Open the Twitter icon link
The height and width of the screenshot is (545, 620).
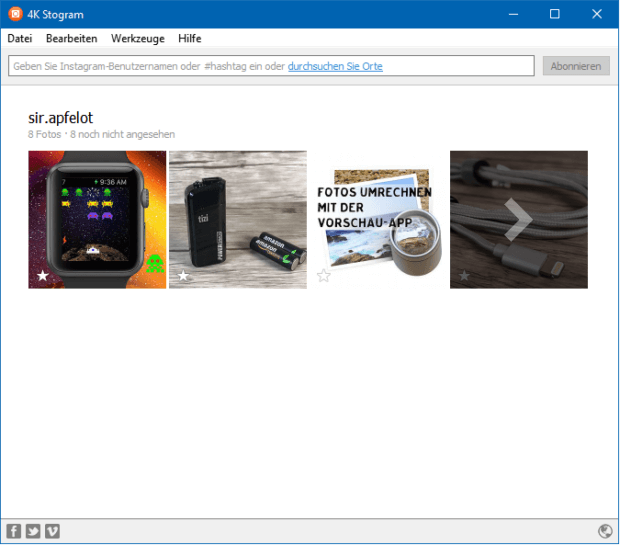point(33,531)
